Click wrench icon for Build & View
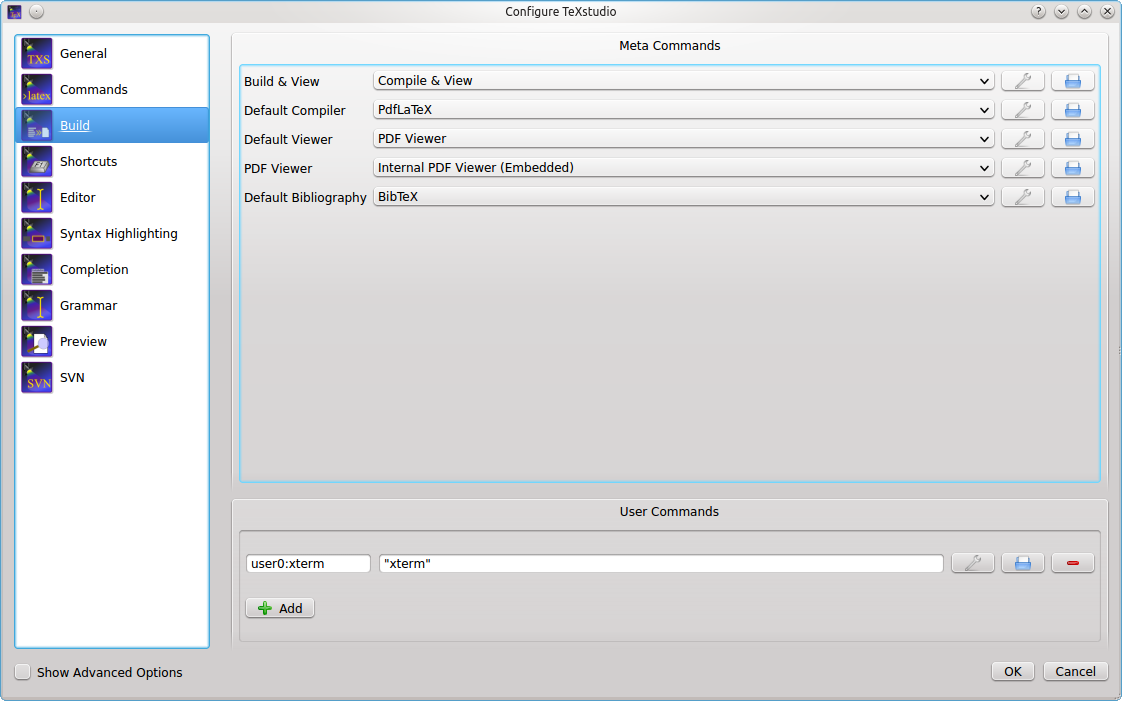 [x=1023, y=81]
